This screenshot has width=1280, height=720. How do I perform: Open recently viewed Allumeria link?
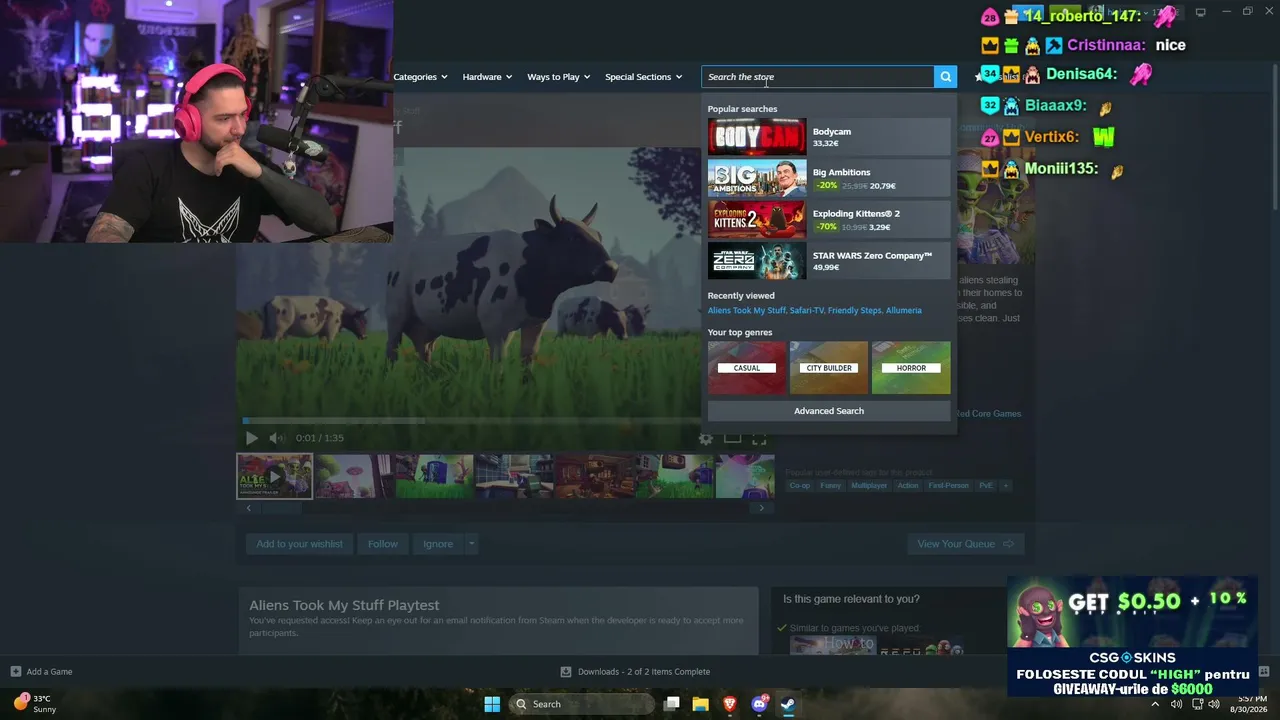tap(904, 311)
